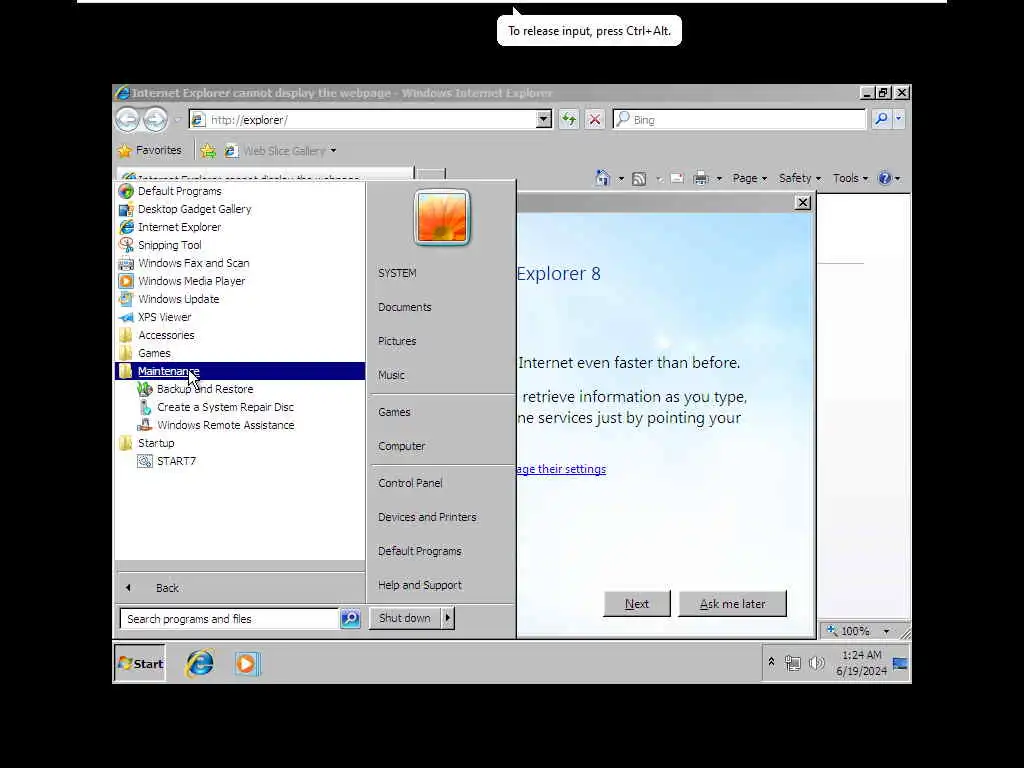Open Internet Explorer from the programs list
Viewport: 1024px width, 768px height.
point(179,227)
